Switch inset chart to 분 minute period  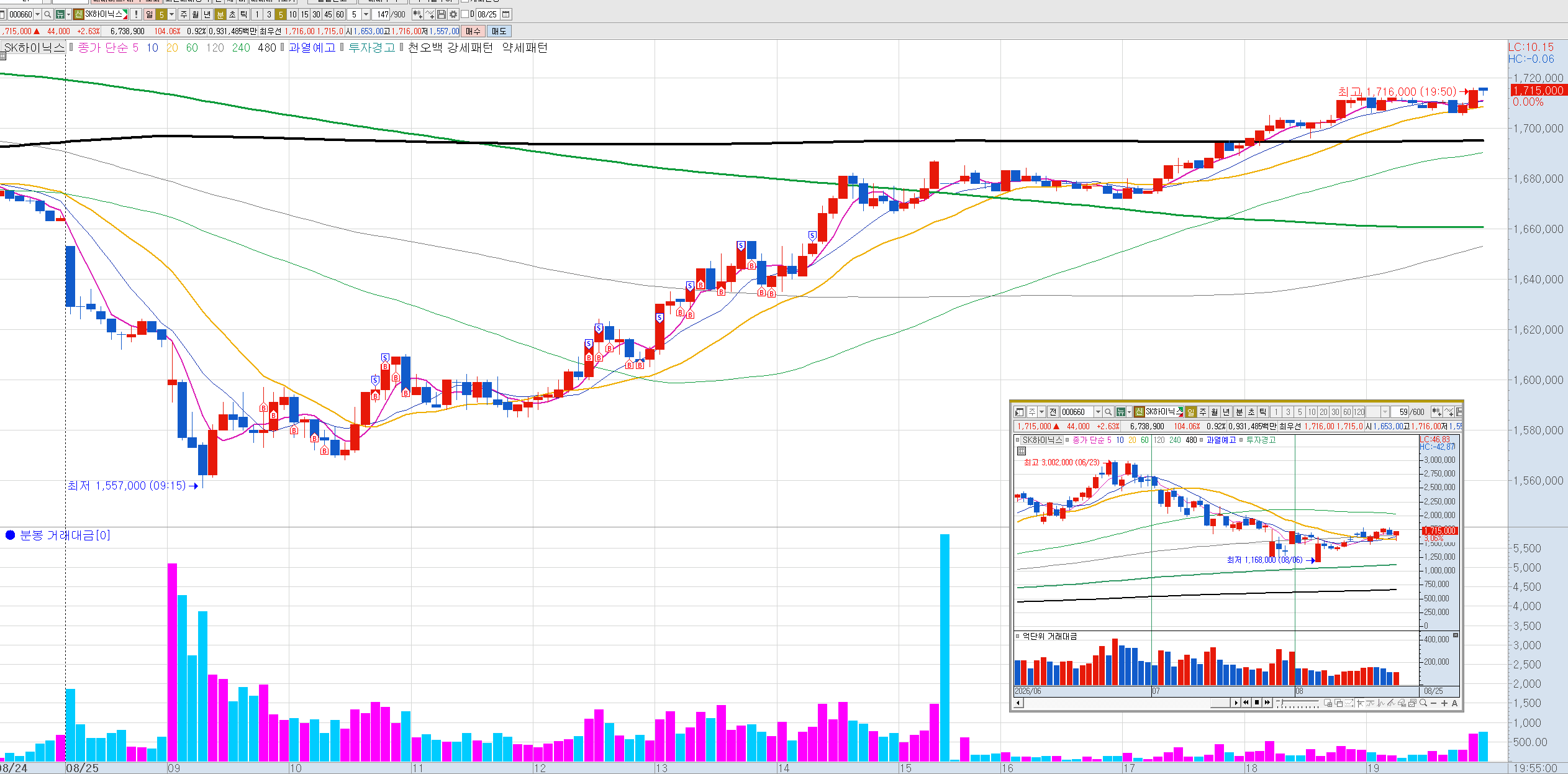tap(1239, 412)
